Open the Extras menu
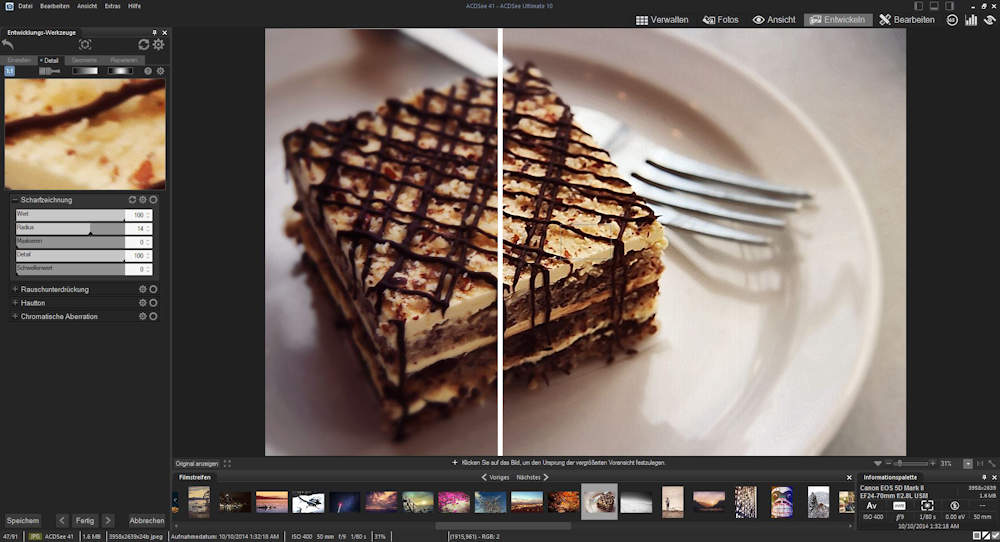Screen dimensions: 1000x542 (112, 6)
